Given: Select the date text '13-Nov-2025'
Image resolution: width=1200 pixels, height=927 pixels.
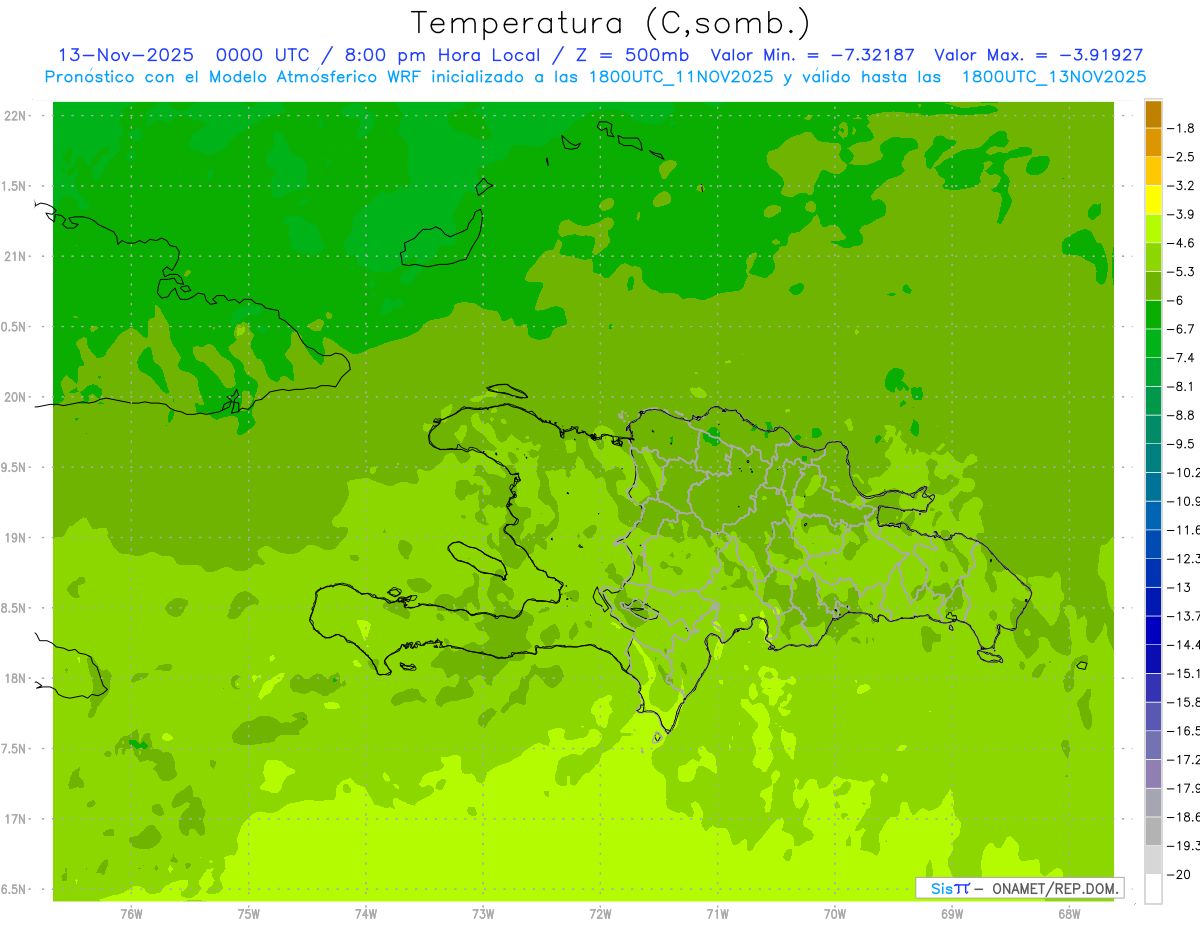Looking at the screenshot, I should 126,56.
